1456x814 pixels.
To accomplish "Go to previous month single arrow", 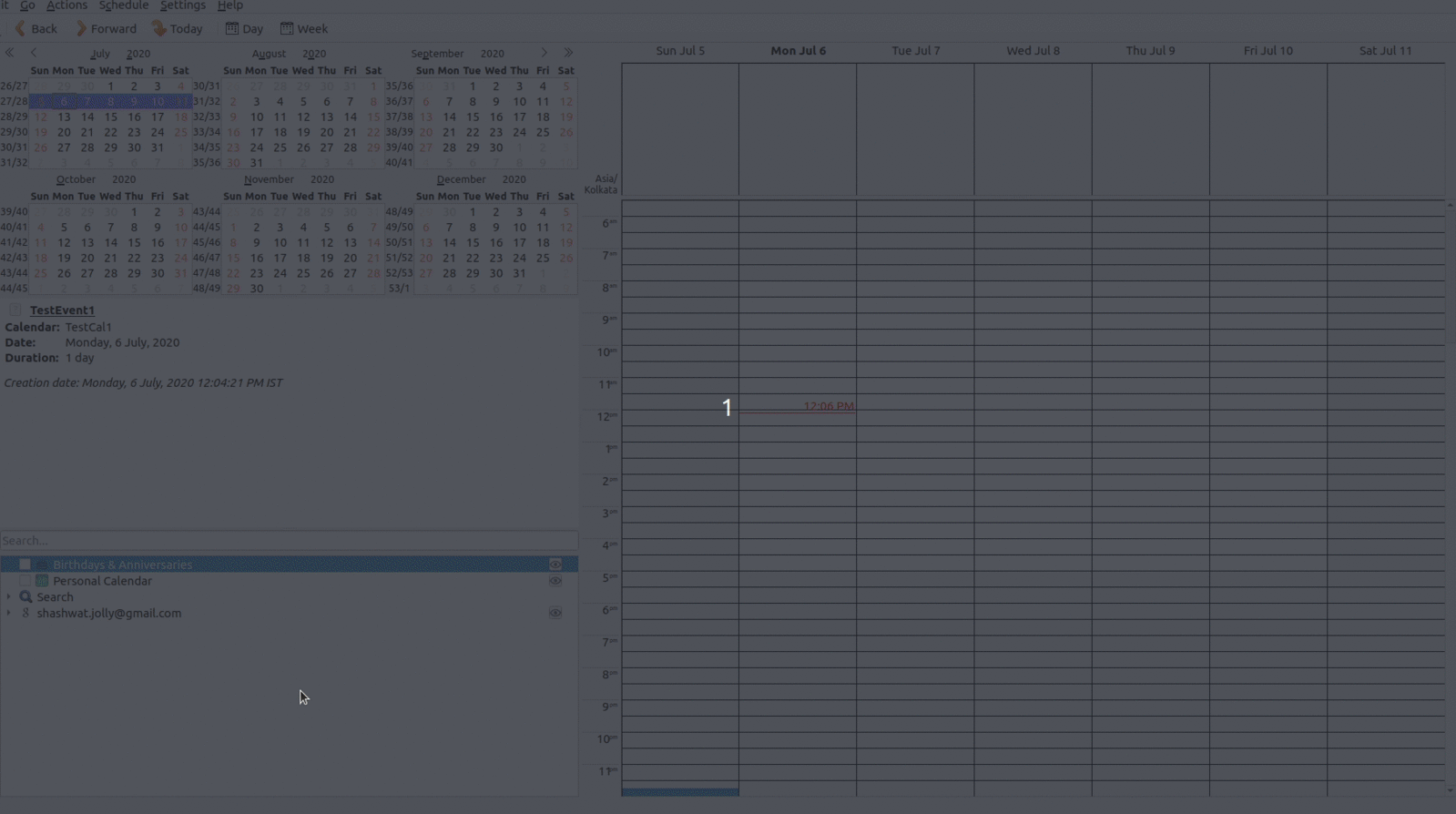I will click(34, 53).
